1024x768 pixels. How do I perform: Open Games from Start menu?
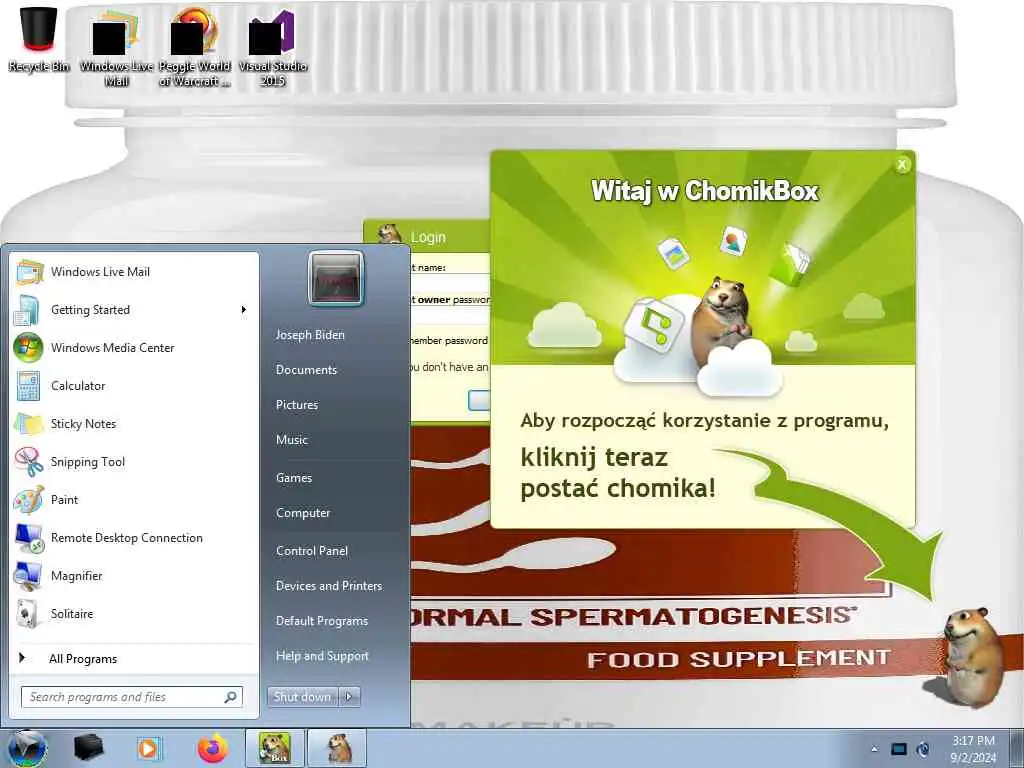click(294, 477)
